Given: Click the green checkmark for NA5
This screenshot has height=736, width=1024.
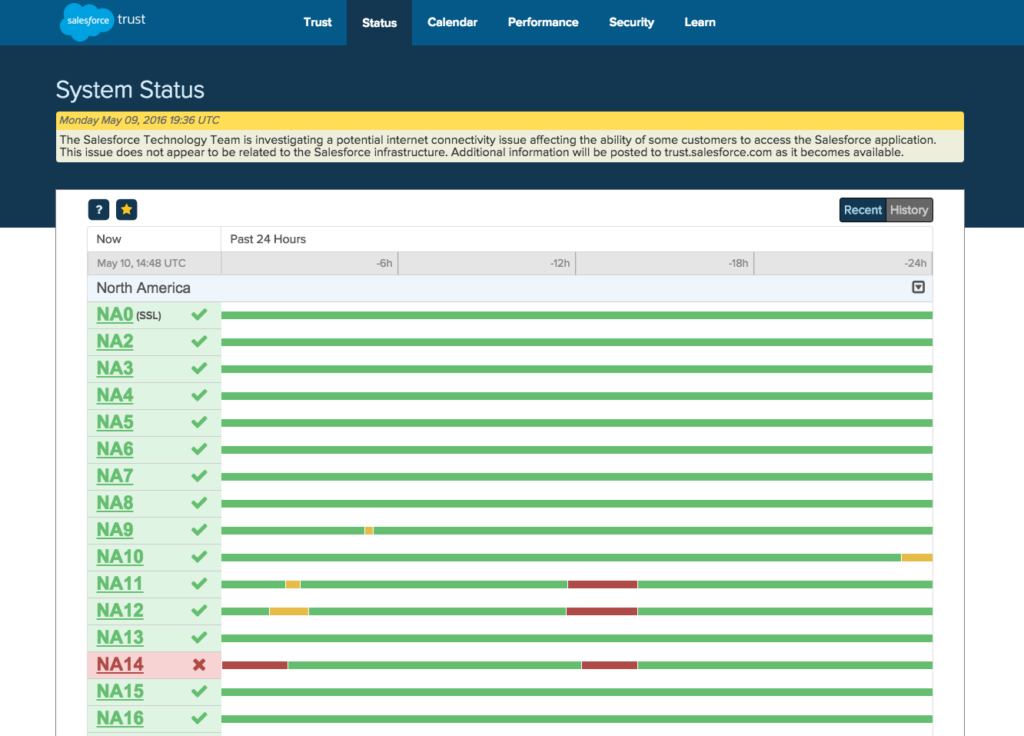Looking at the screenshot, I should tap(199, 422).
